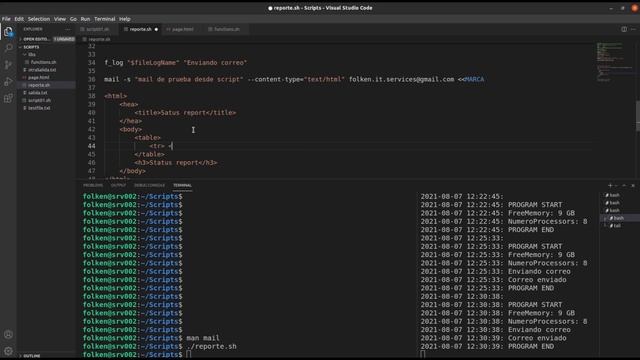The height and width of the screenshot is (360, 640).
Task: Open script01.sh in the explorer tree
Action: [x=40, y=100]
